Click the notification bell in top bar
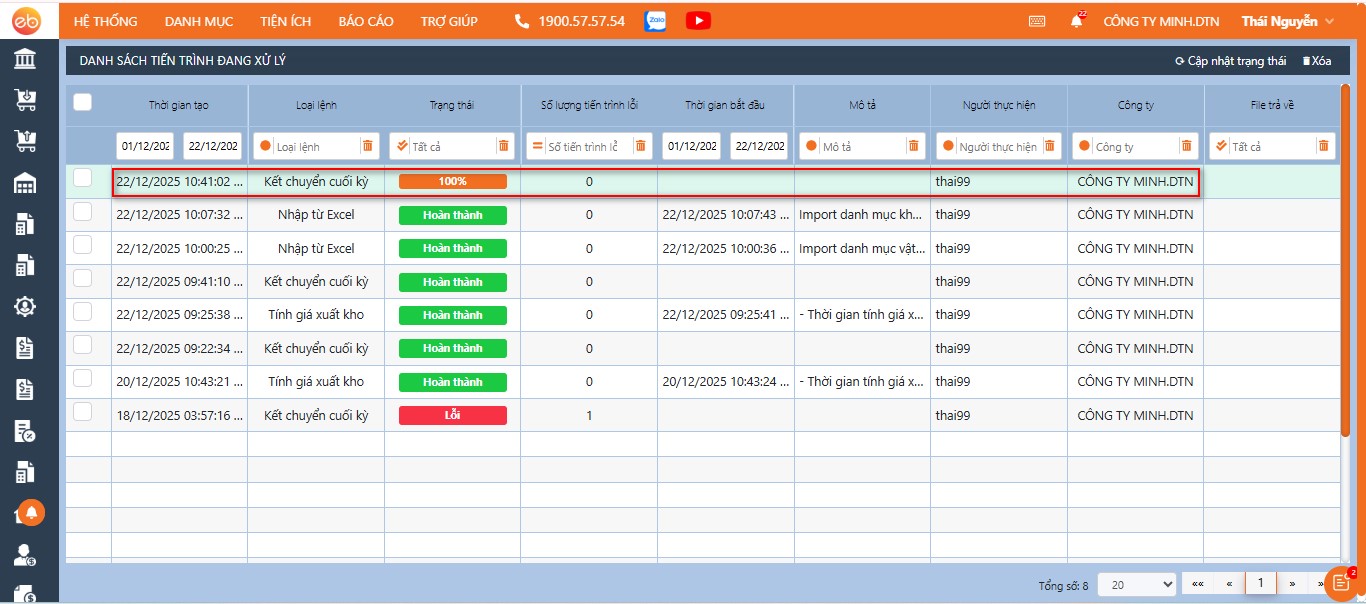 [x=1077, y=21]
